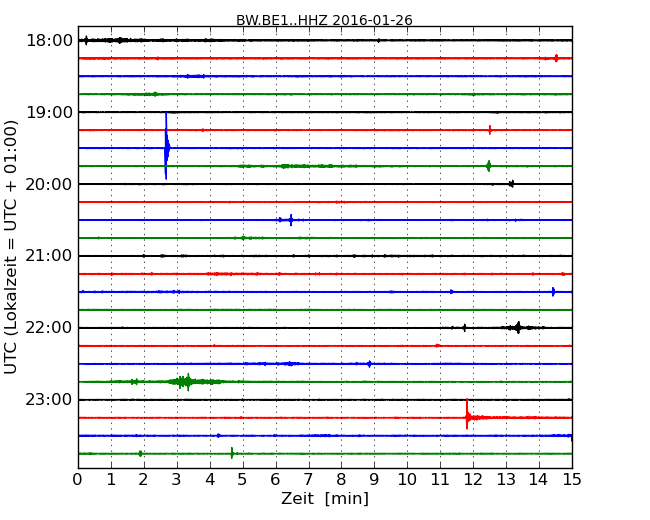This screenshot has height=520, width=650.
Task: Click x-axis tick label 8
Action: [342, 479]
